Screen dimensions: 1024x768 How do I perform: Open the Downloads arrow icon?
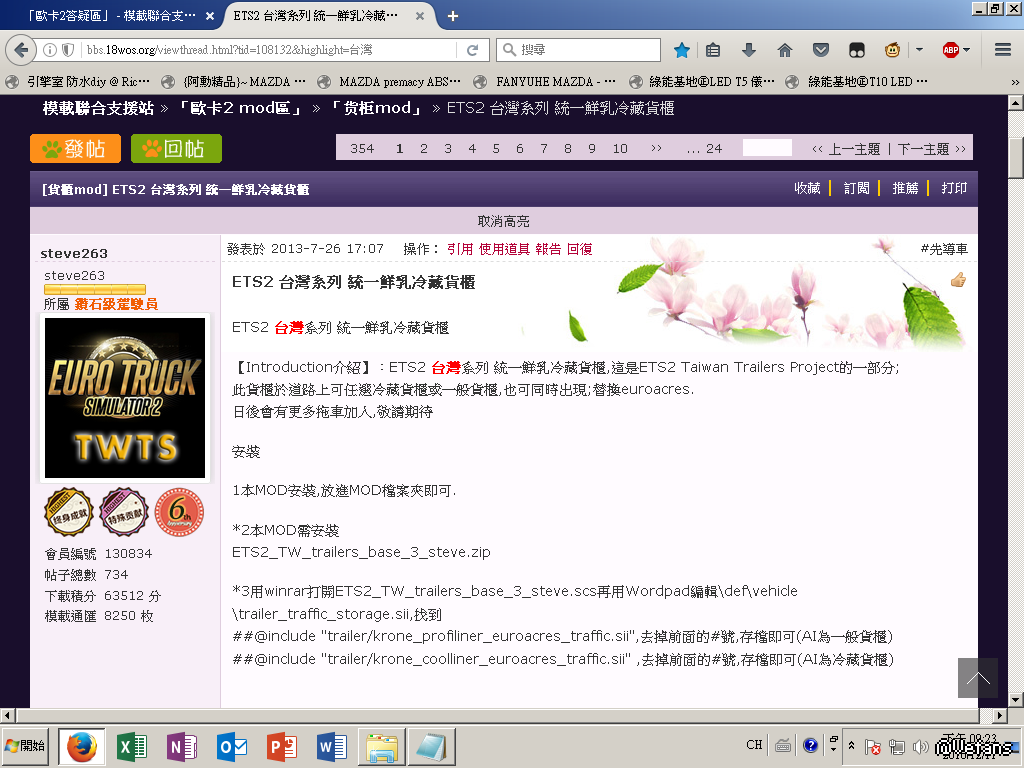[x=748, y=50]
